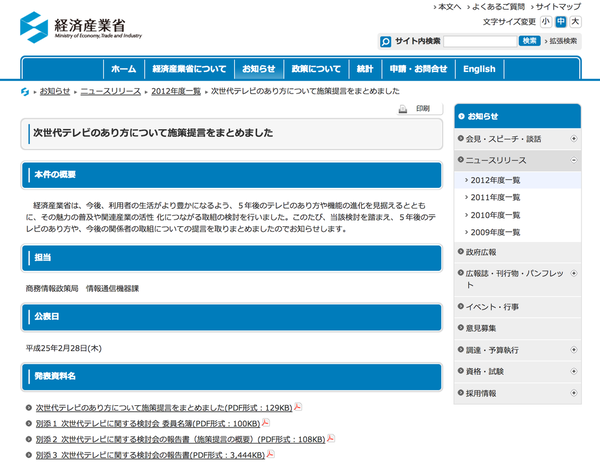Set text size to small (小)
This screenshot has width=600, height=470.
pyautogui.click(x=546, y=22)
